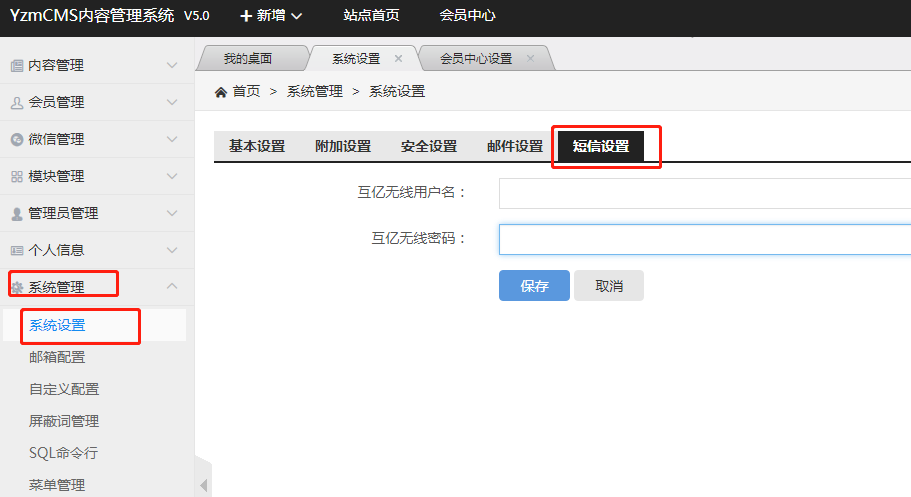This screenshot has height=497, width=911.
Task: Focus the 互亿无线用户名 input field
Action: pos(704,193)
